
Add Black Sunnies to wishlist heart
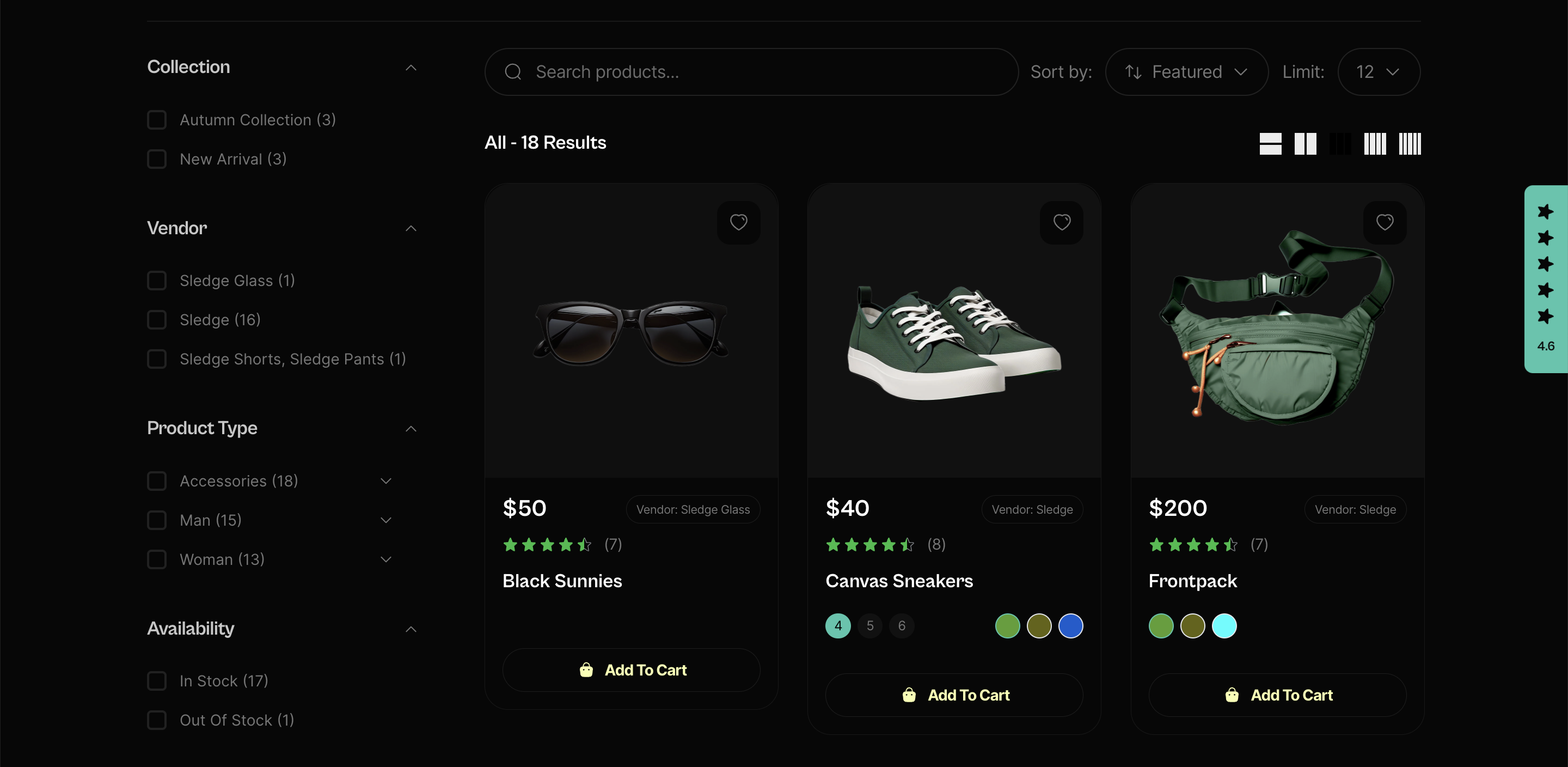738,222
